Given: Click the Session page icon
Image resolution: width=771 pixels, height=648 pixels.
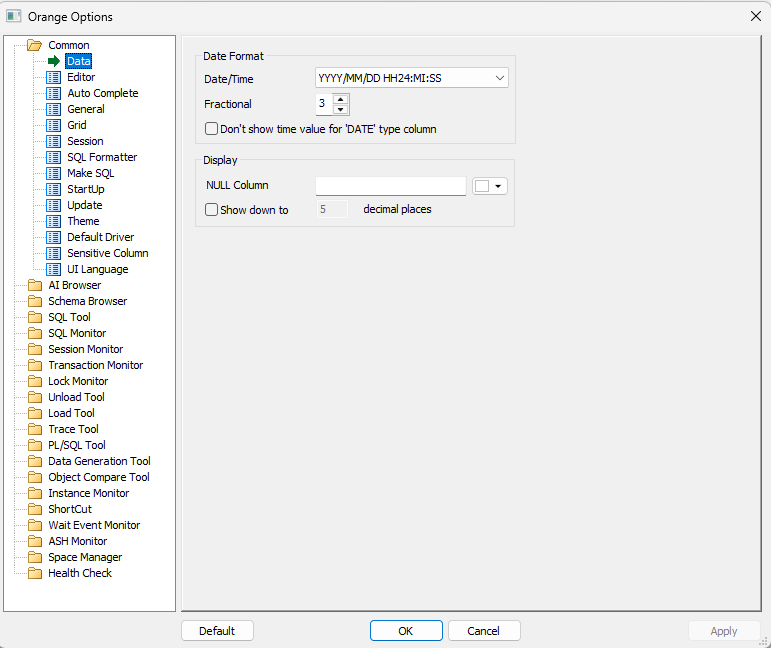Looking at the screenshot, I should (x=53, y=141).
